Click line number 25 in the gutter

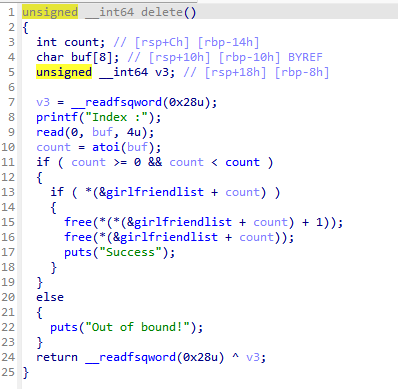pyautogui.click(x=8, y=372)
